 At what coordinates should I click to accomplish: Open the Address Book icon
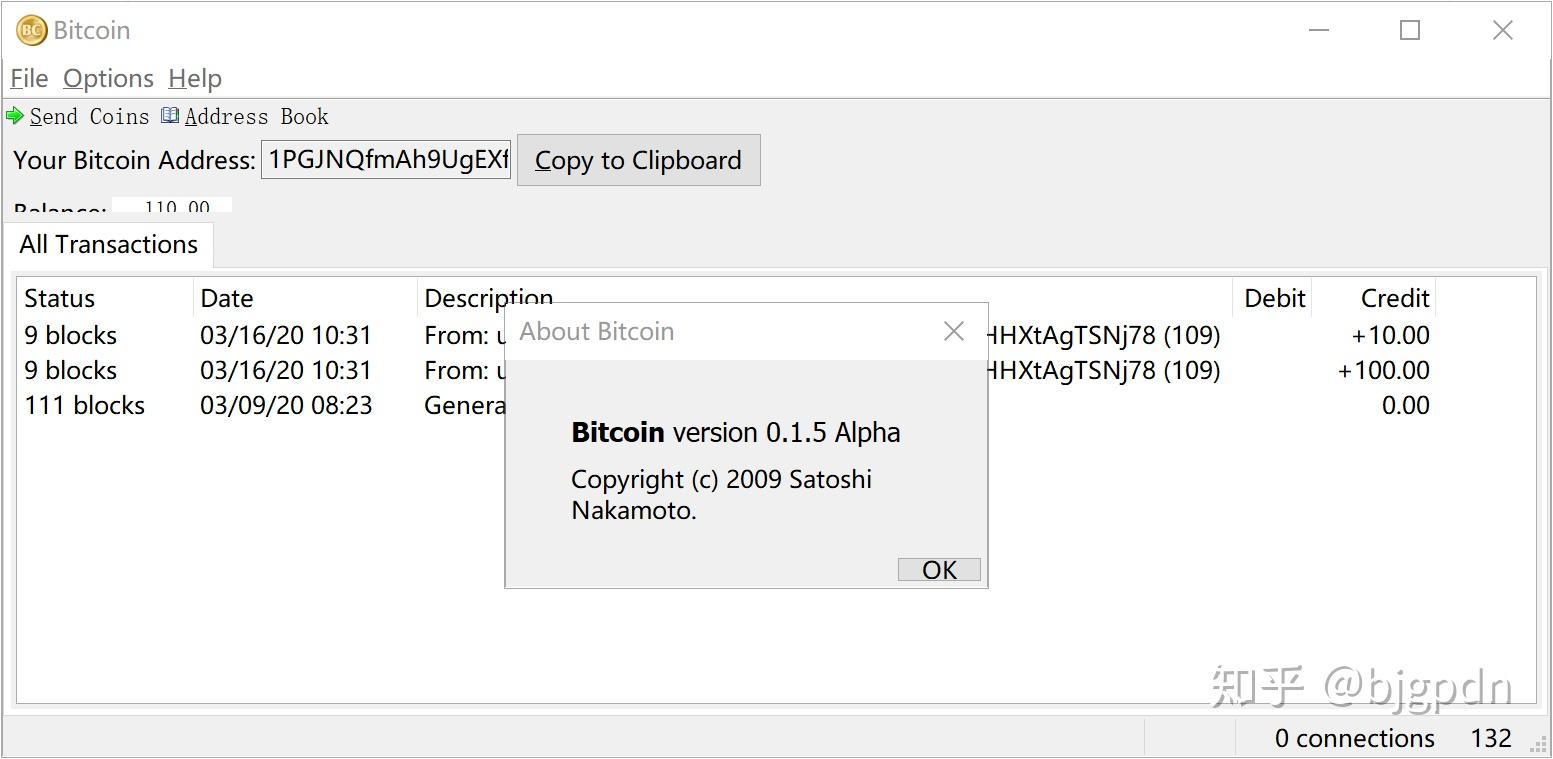170,116
